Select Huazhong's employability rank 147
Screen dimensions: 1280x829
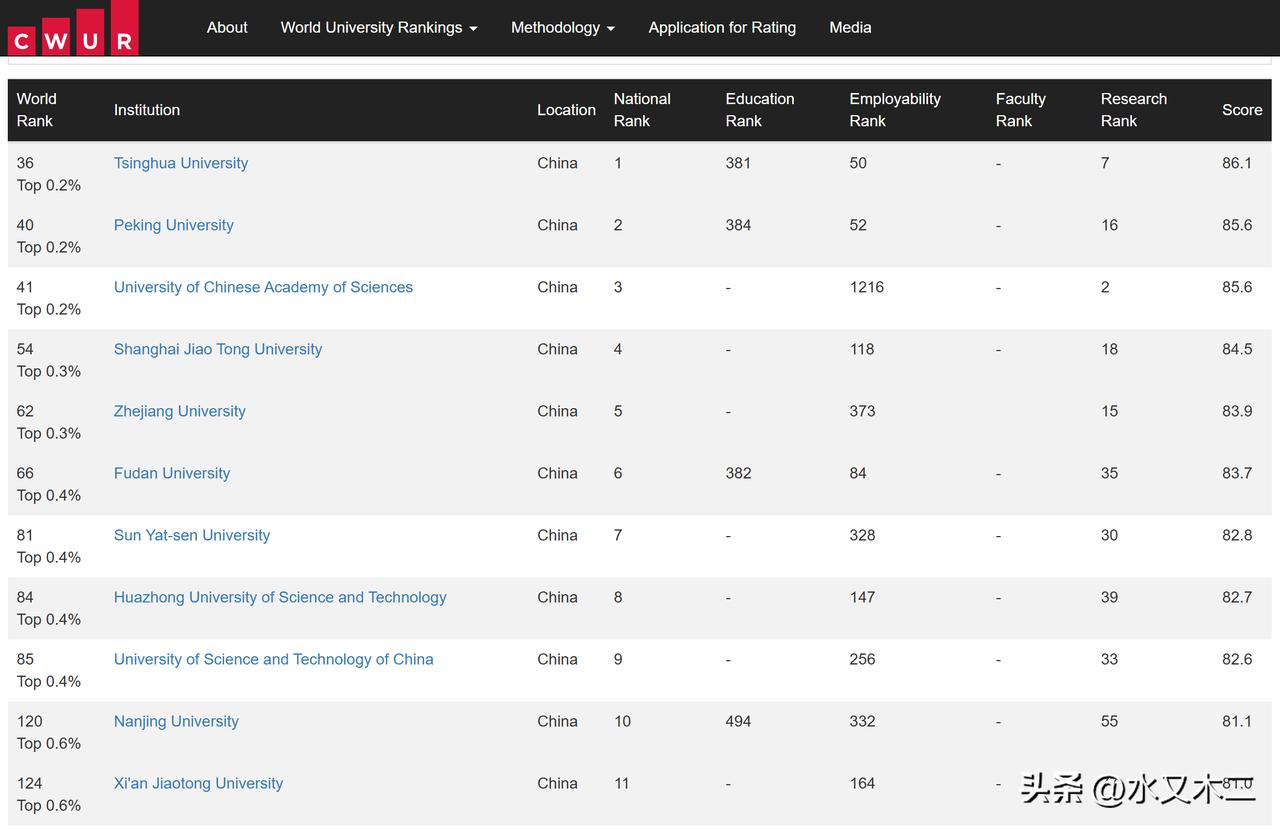tap(862, 597)
